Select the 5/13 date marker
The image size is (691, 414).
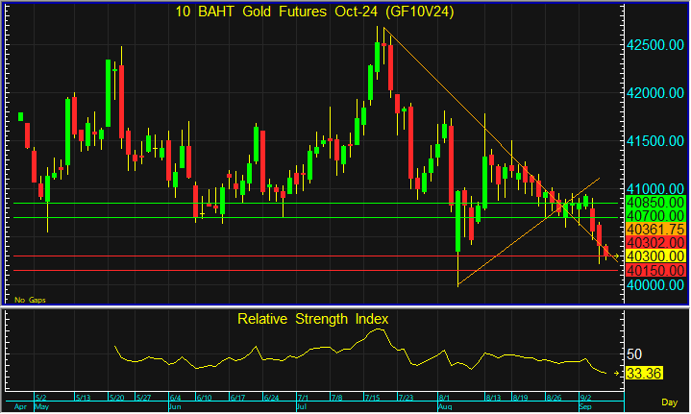coord(83,398)
